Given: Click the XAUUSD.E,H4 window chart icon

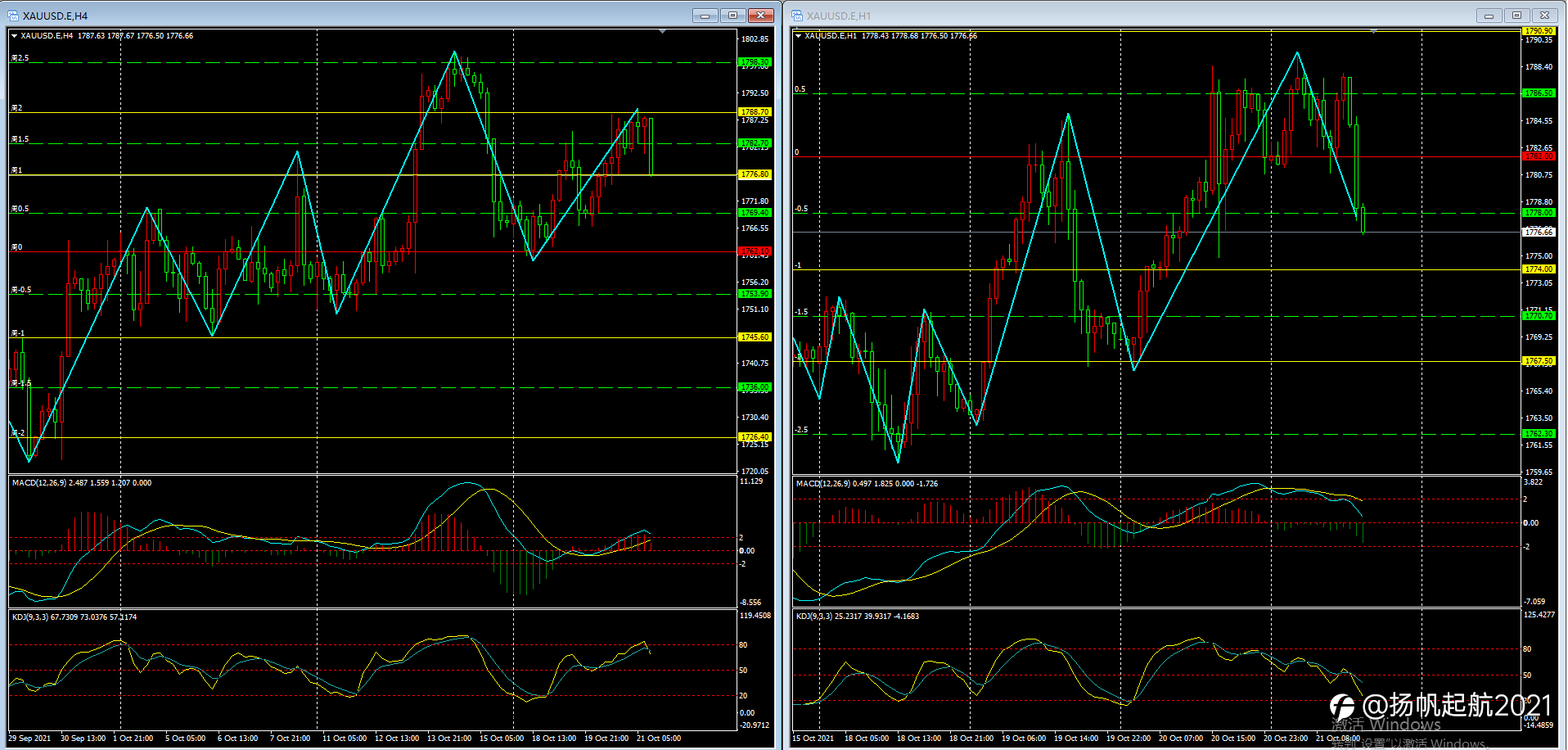Looking at the screenshot, I should tap(13, 16).
